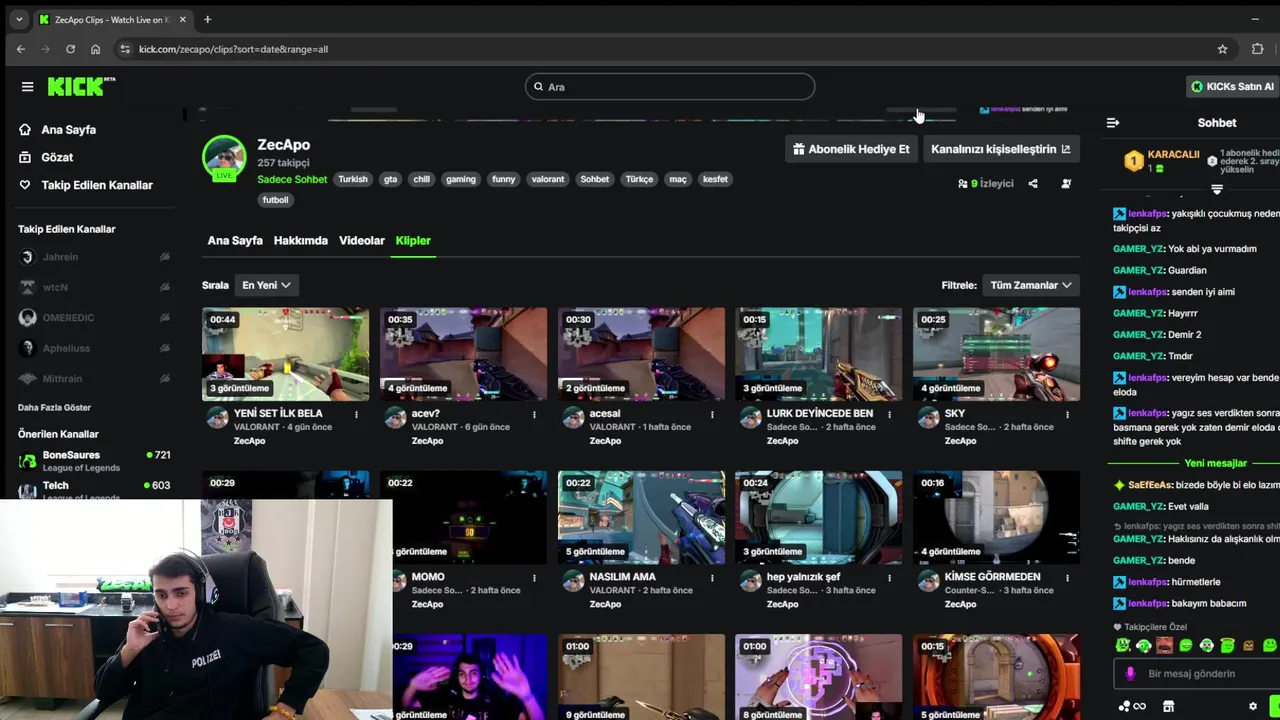
Task: Open browser extensions puzzle icon
Action: (x=1257, y=49)
